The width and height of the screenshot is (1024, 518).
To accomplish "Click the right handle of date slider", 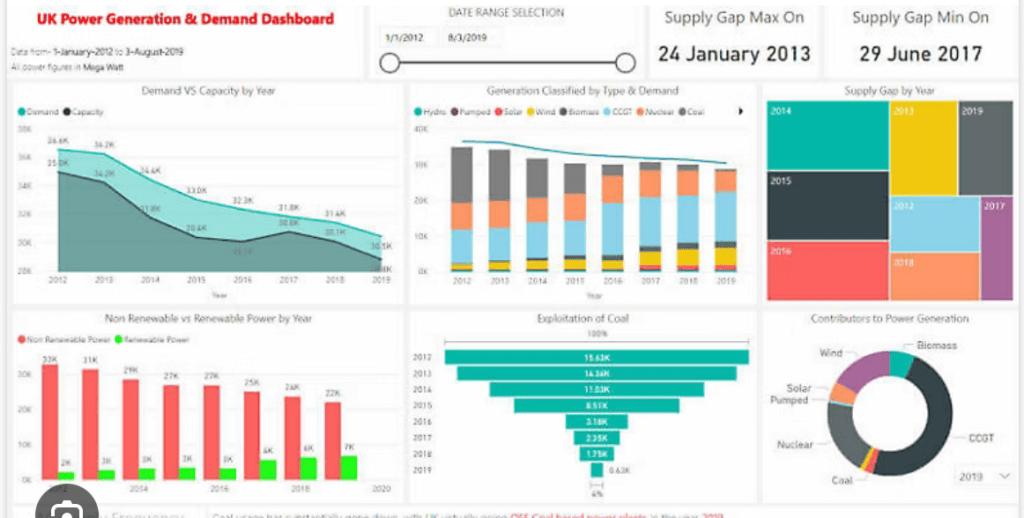I will point(626,64).
